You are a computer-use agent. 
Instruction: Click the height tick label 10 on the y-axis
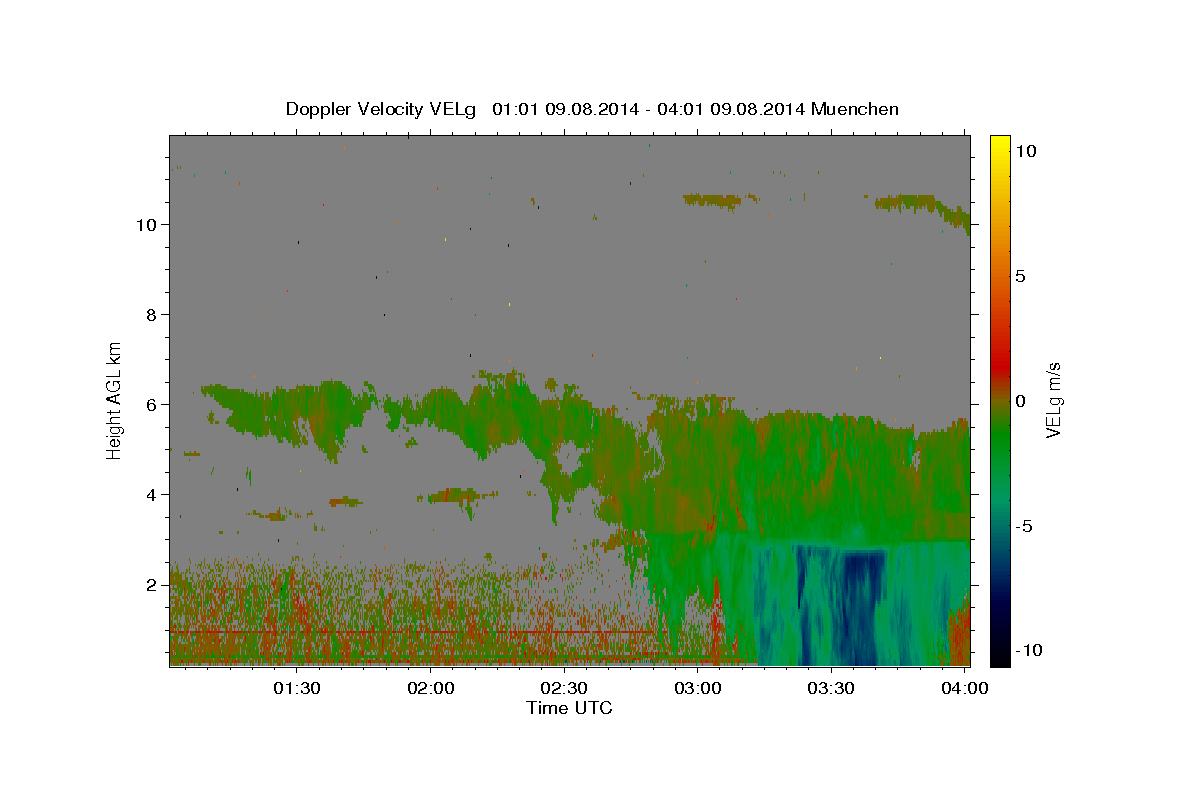click(x=147, y=224)
